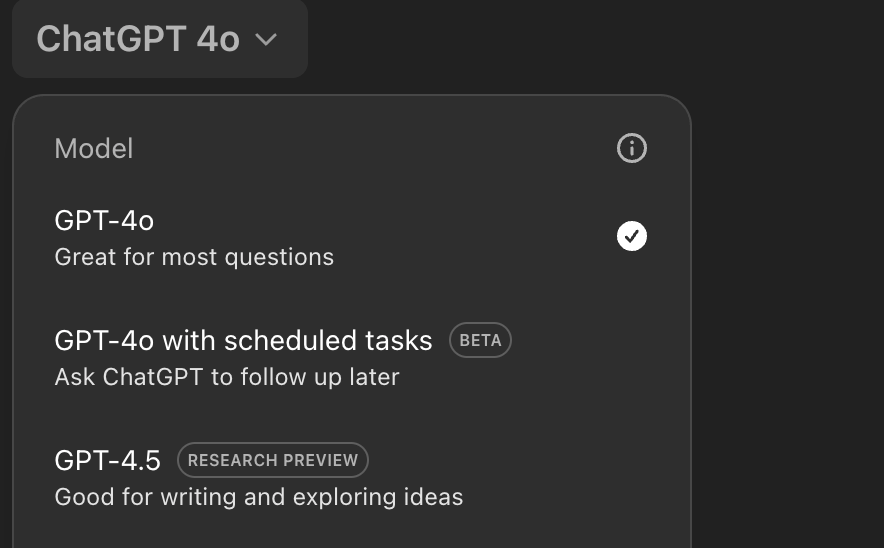Click the "Great for most questions" description
The image size is (884, 548).
(194, 257)
